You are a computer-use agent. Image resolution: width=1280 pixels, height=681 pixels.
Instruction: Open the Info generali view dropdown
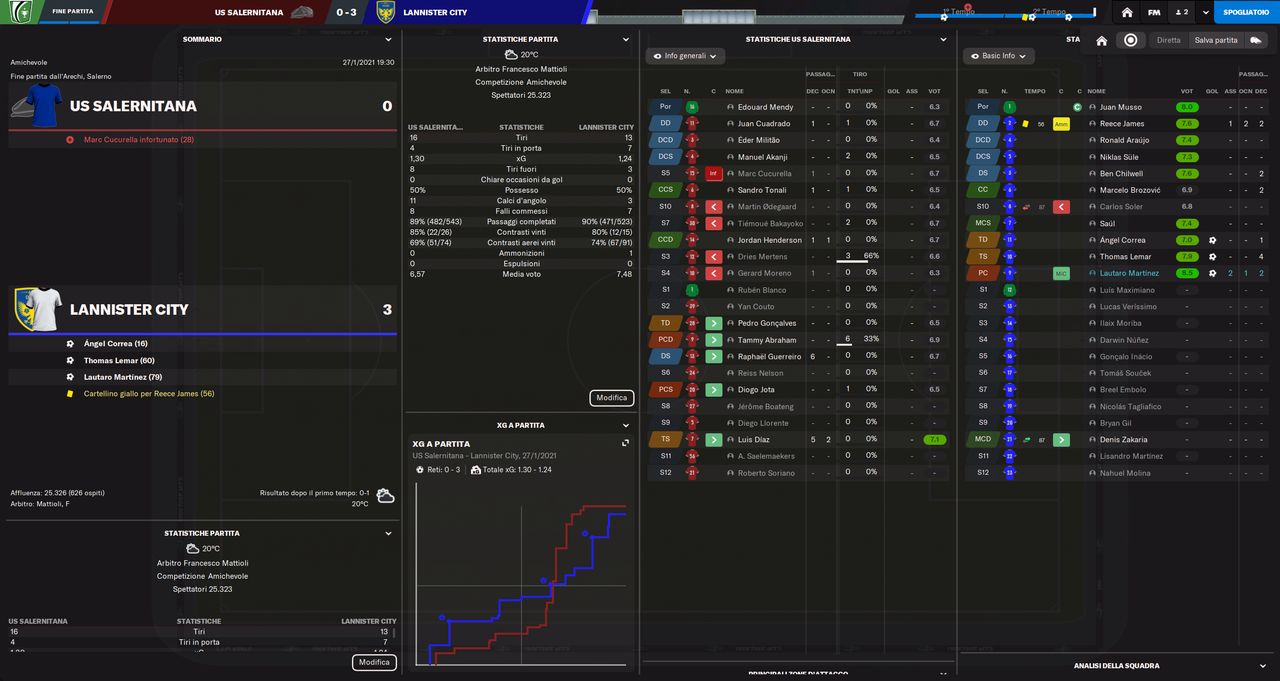685,56
